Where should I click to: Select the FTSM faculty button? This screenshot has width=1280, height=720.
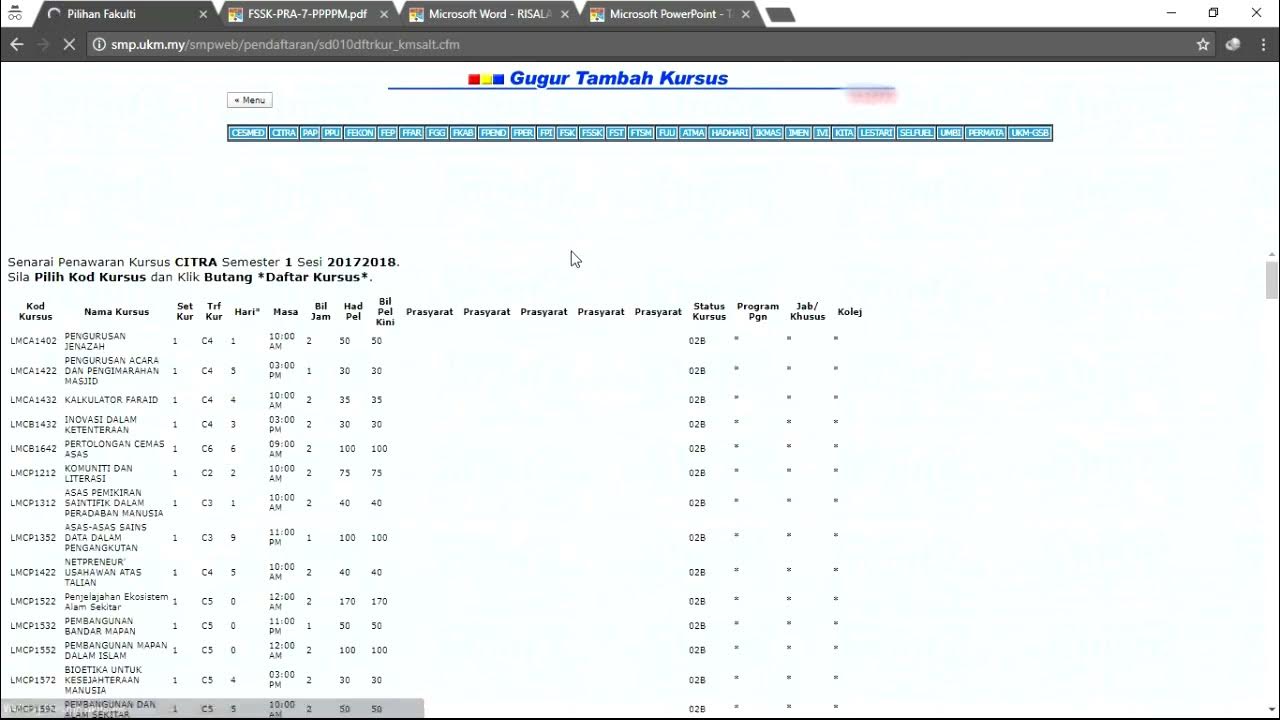[x=641, y=133]
